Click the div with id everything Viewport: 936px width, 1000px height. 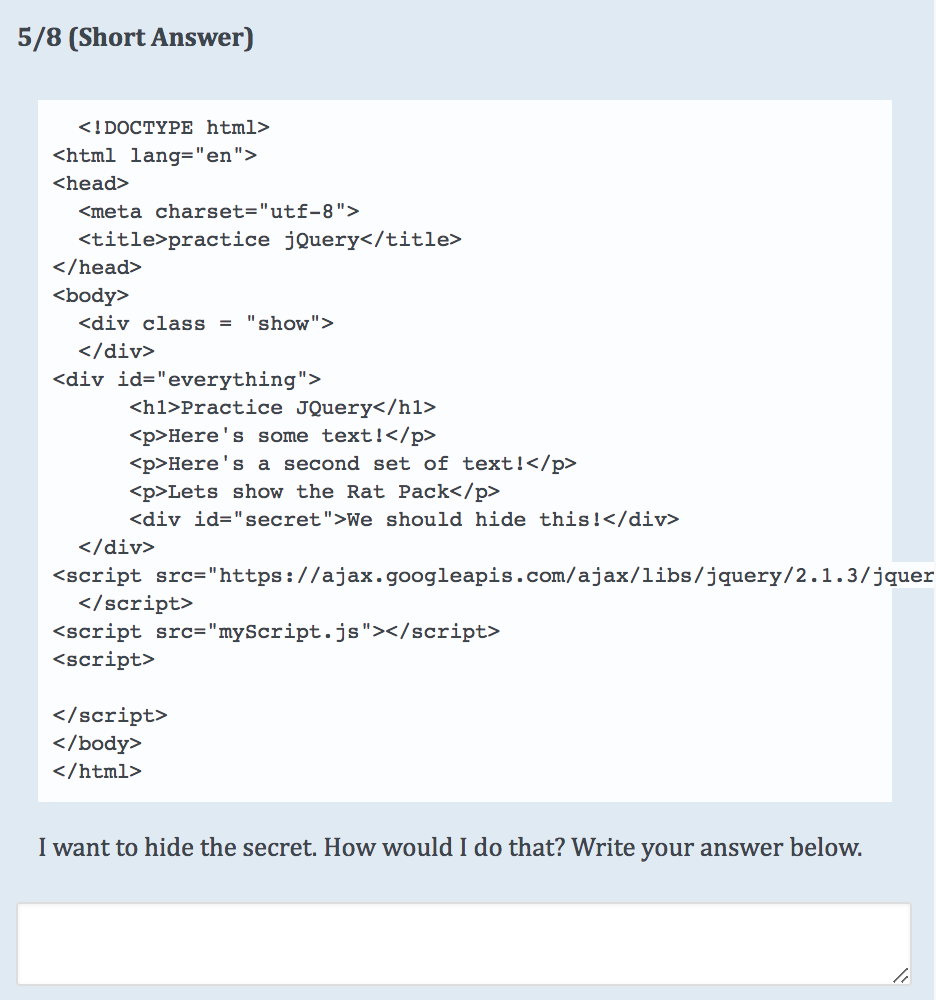point(185,379)
